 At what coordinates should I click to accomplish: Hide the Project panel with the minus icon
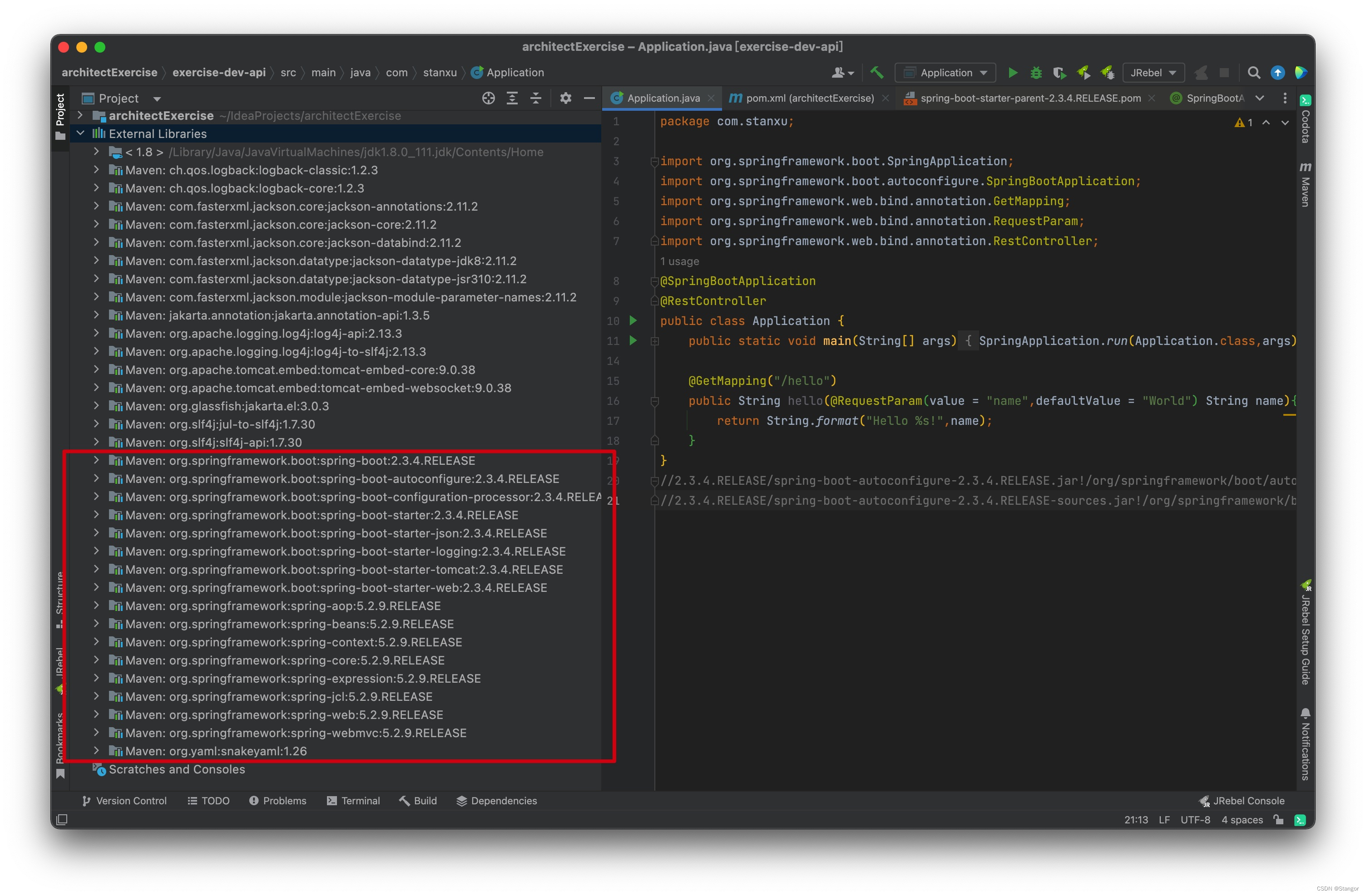589,98
